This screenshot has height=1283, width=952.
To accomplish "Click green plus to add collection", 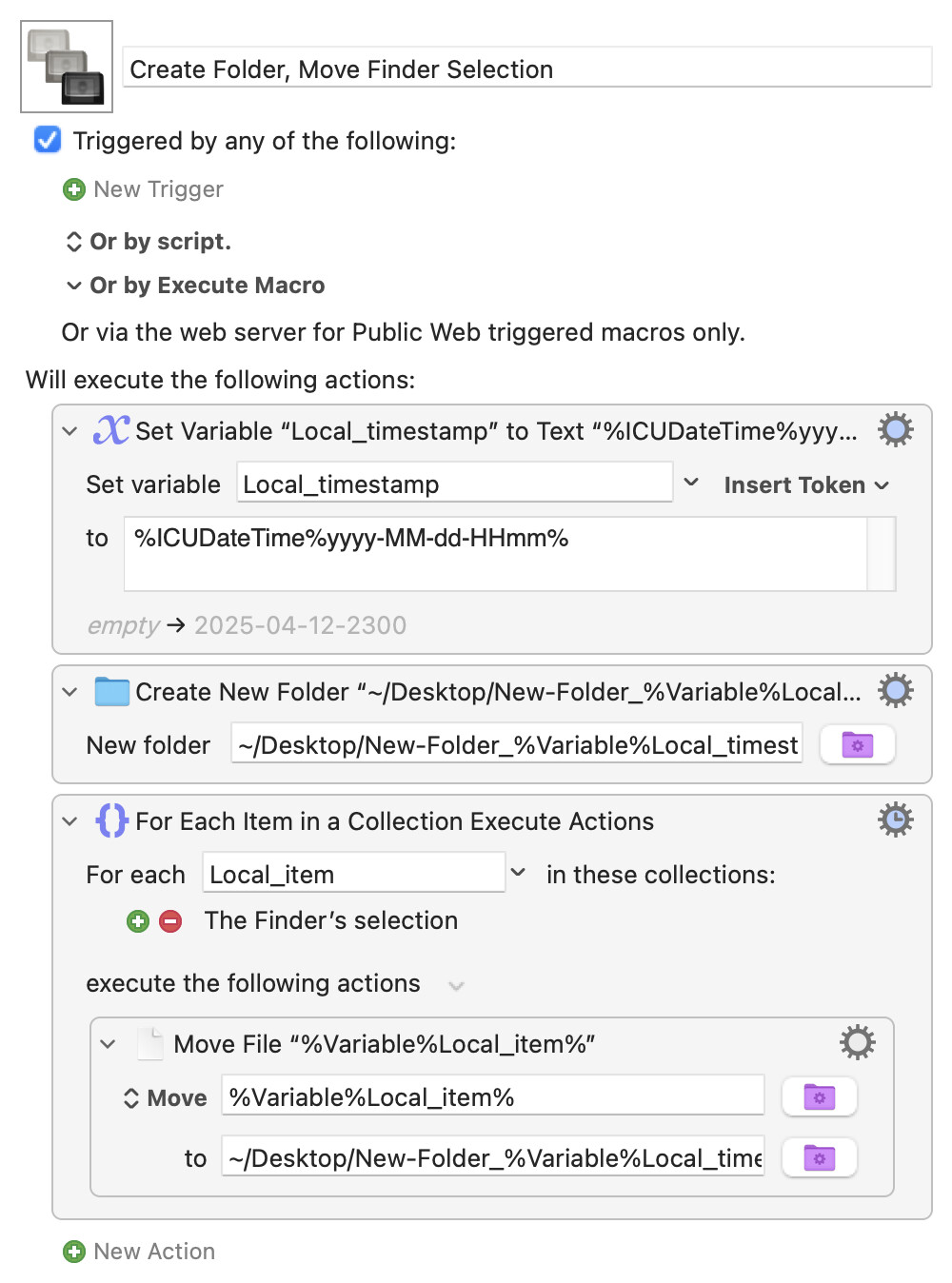I will (x=138, y=921).
